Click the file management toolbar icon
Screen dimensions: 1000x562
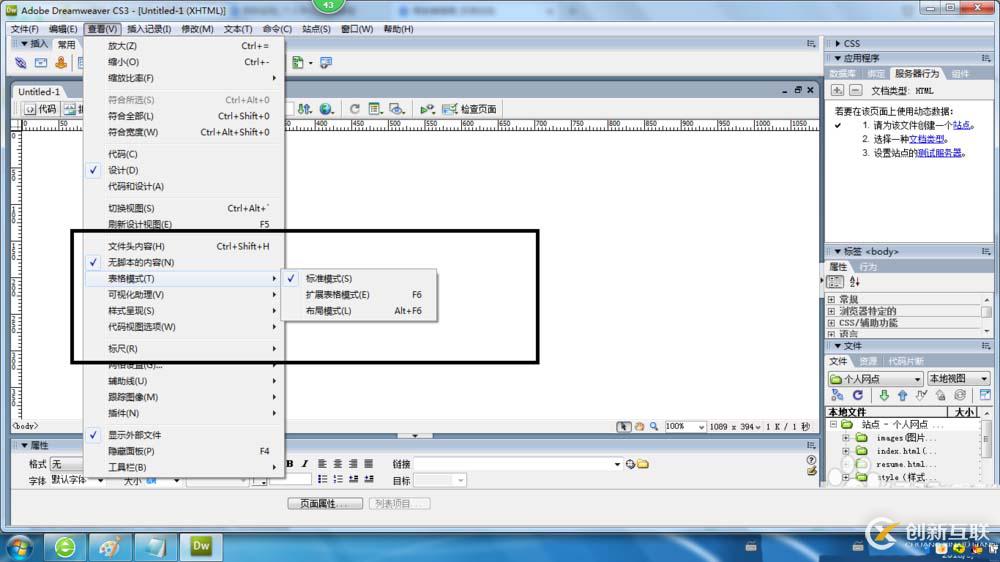[x=305, y=109]
